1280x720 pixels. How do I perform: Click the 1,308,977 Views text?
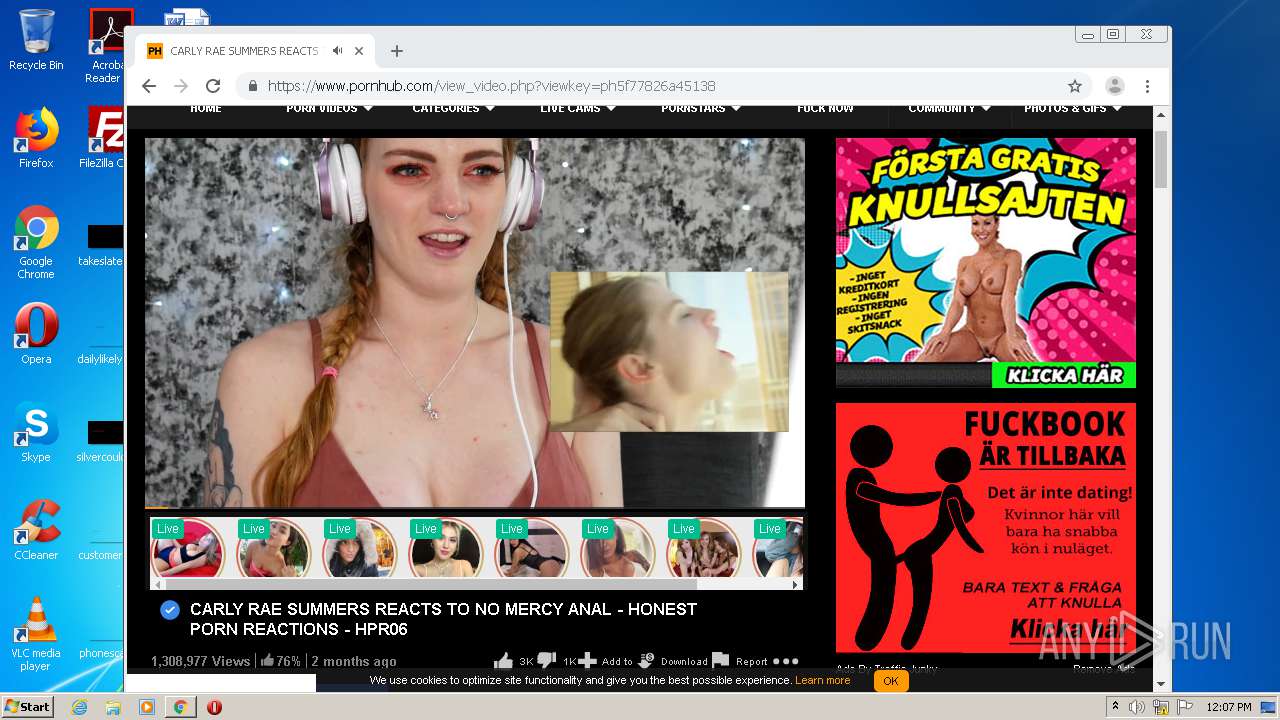point(202,661)
